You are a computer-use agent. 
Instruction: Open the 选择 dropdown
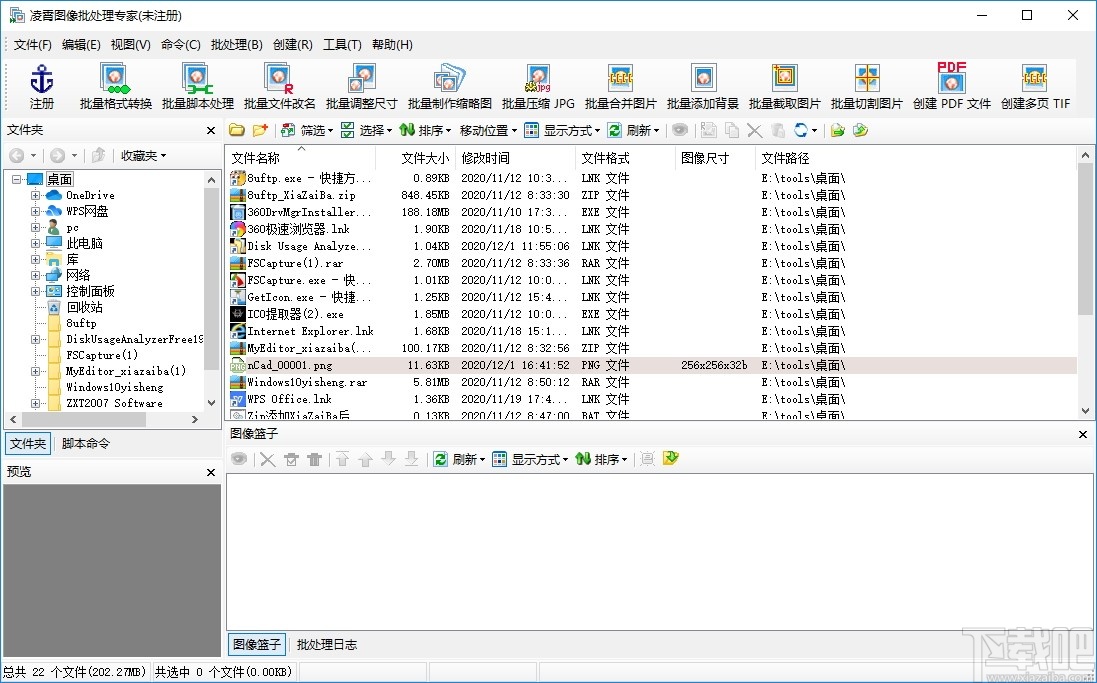tap(367, 130)
